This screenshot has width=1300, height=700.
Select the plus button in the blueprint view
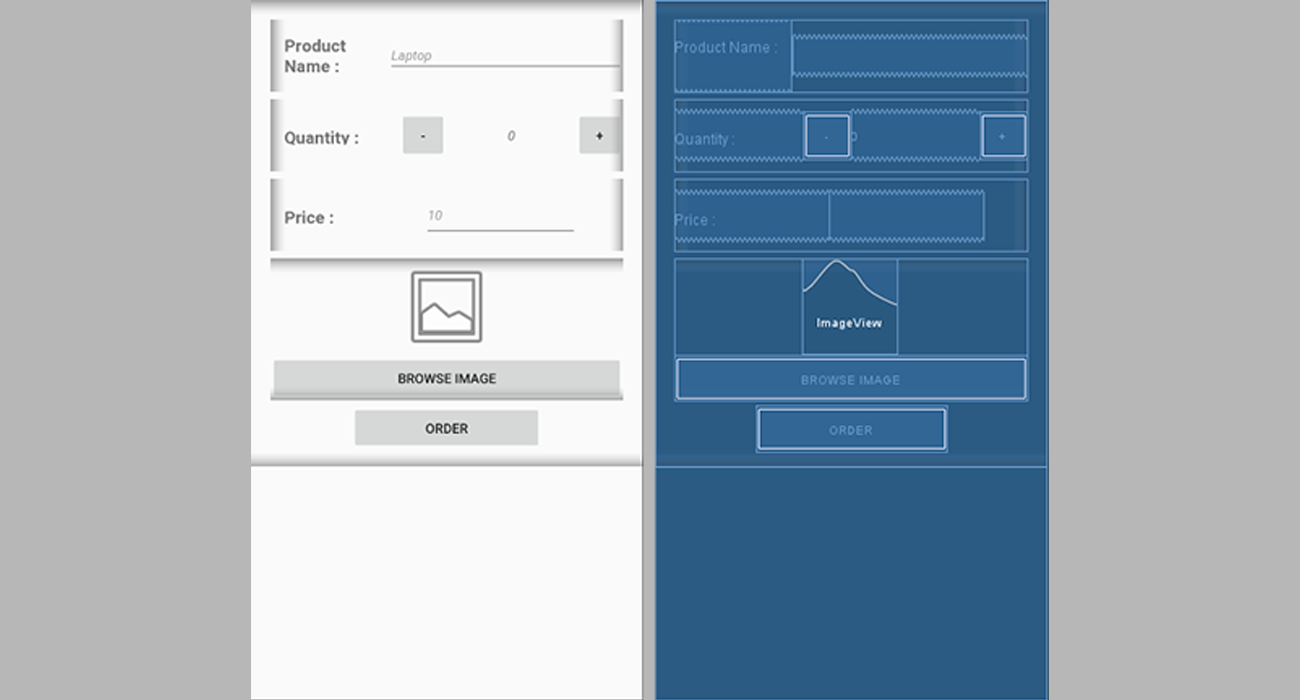[x=1001, y=135]
